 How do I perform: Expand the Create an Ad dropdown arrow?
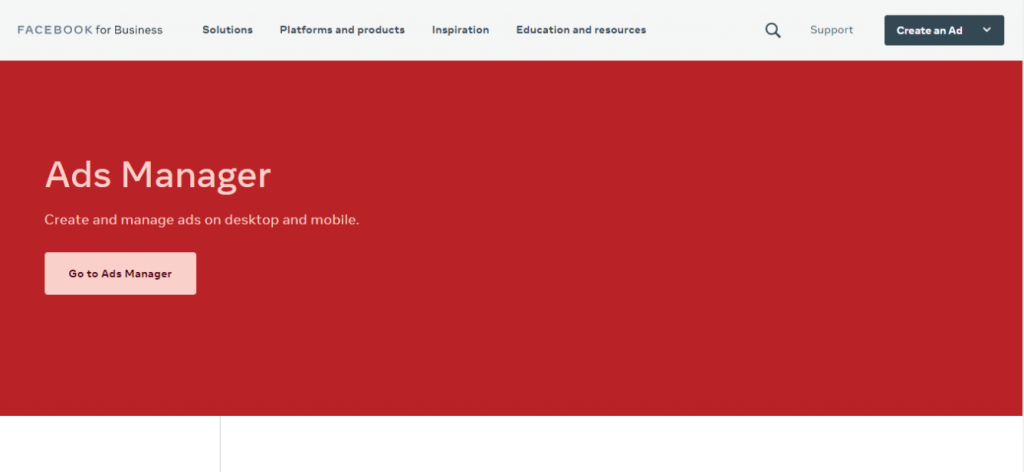click(x=986, y=30)
